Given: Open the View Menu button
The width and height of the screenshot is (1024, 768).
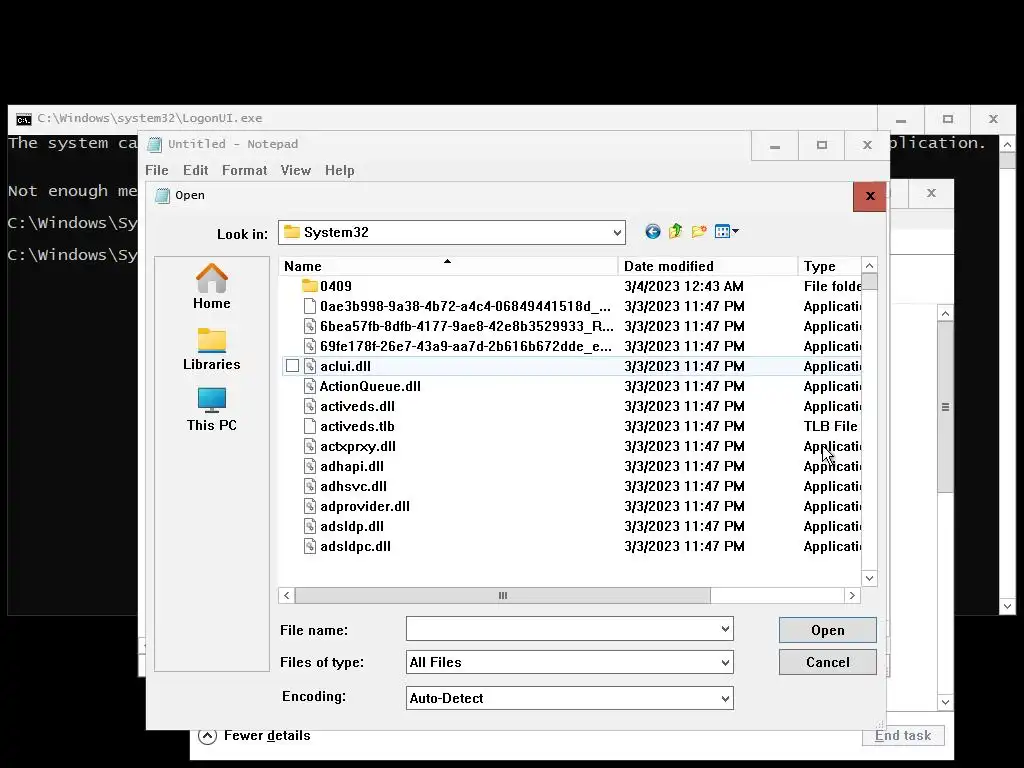Looking at the screenshot, I should point(726,232).
